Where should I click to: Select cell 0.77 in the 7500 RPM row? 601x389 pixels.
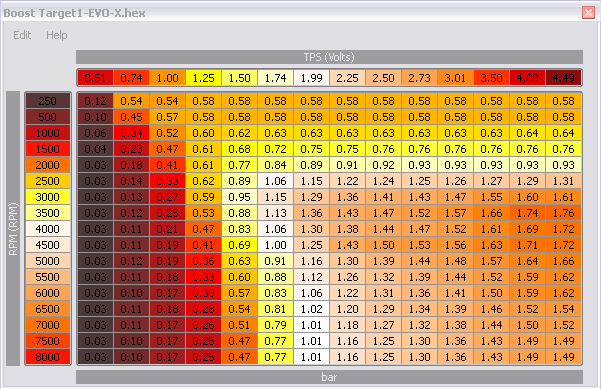(276, 341)
